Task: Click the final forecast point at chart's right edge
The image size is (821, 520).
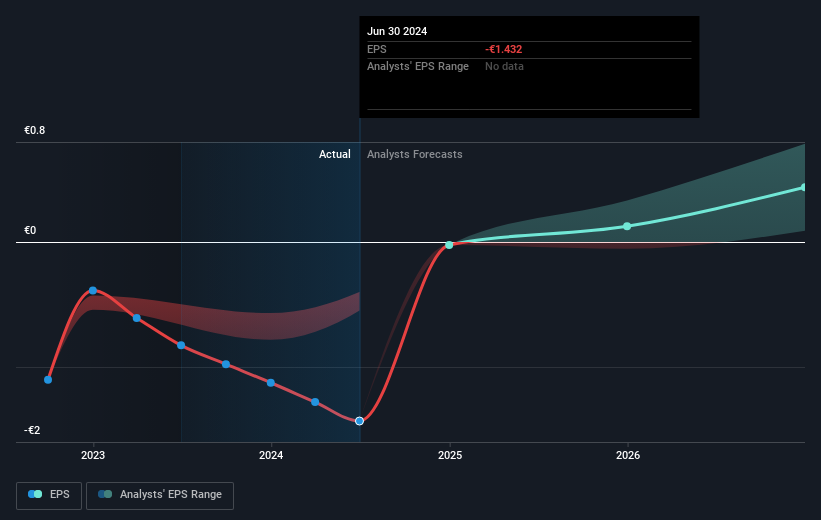Action: click(x=804, y=187)
